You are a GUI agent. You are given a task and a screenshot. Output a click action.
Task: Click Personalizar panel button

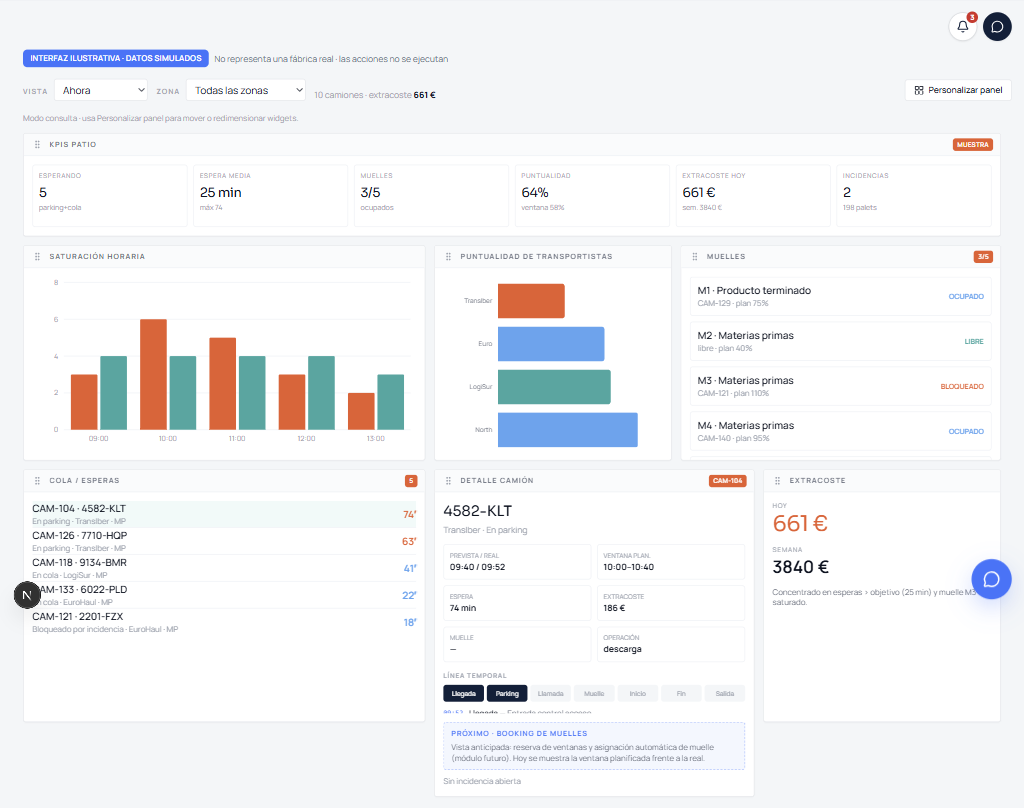958,90
